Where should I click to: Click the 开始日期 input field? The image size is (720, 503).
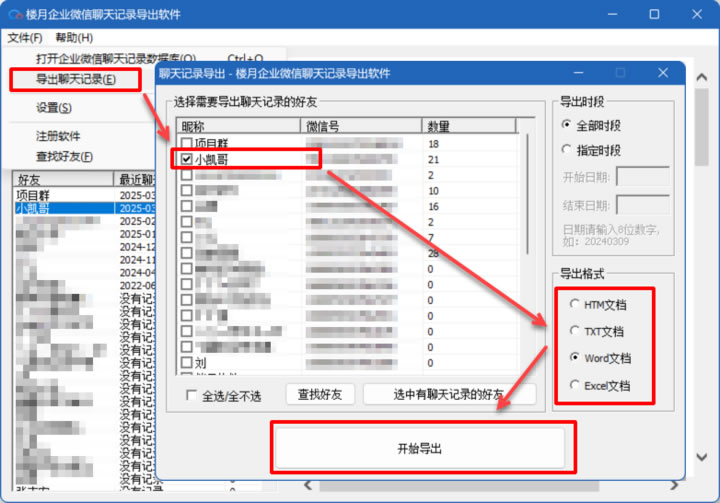coord(642,177)
